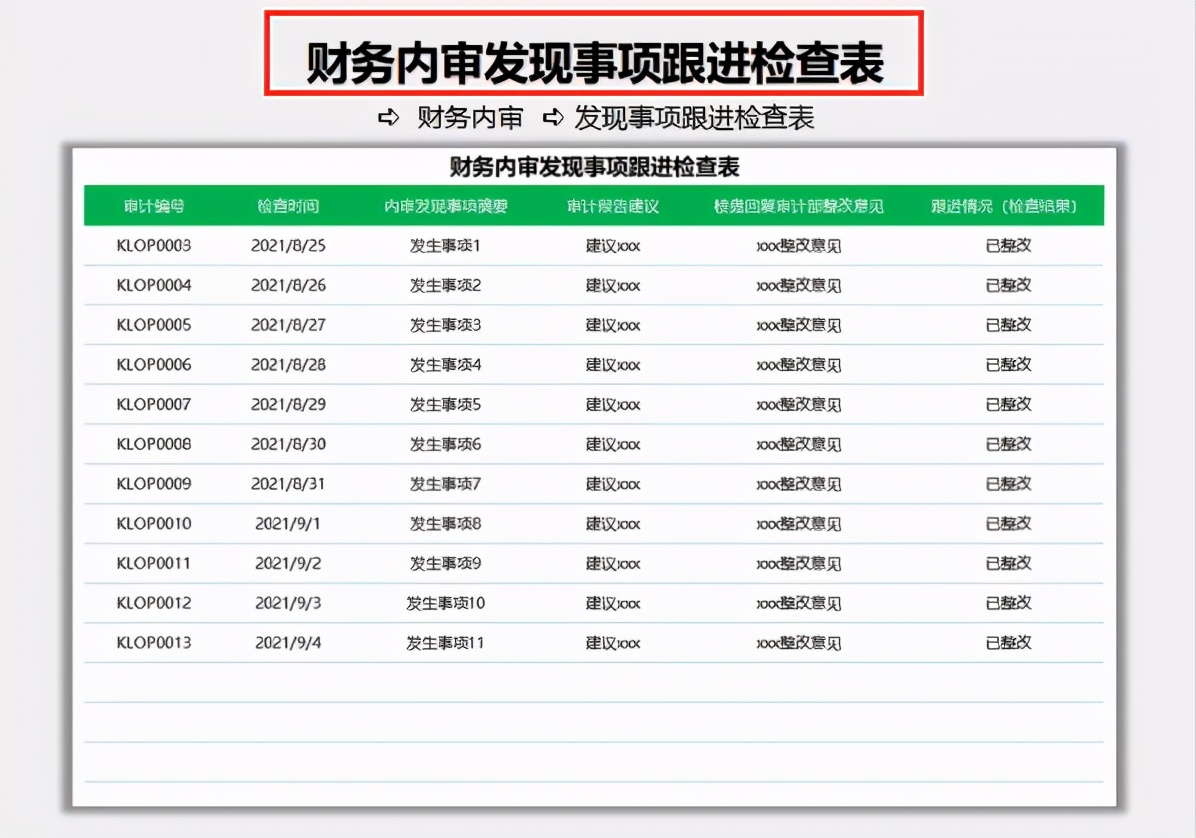
Task: Select the 已整改 status for KLOP0003
Action: click(x=1007, y=245)
